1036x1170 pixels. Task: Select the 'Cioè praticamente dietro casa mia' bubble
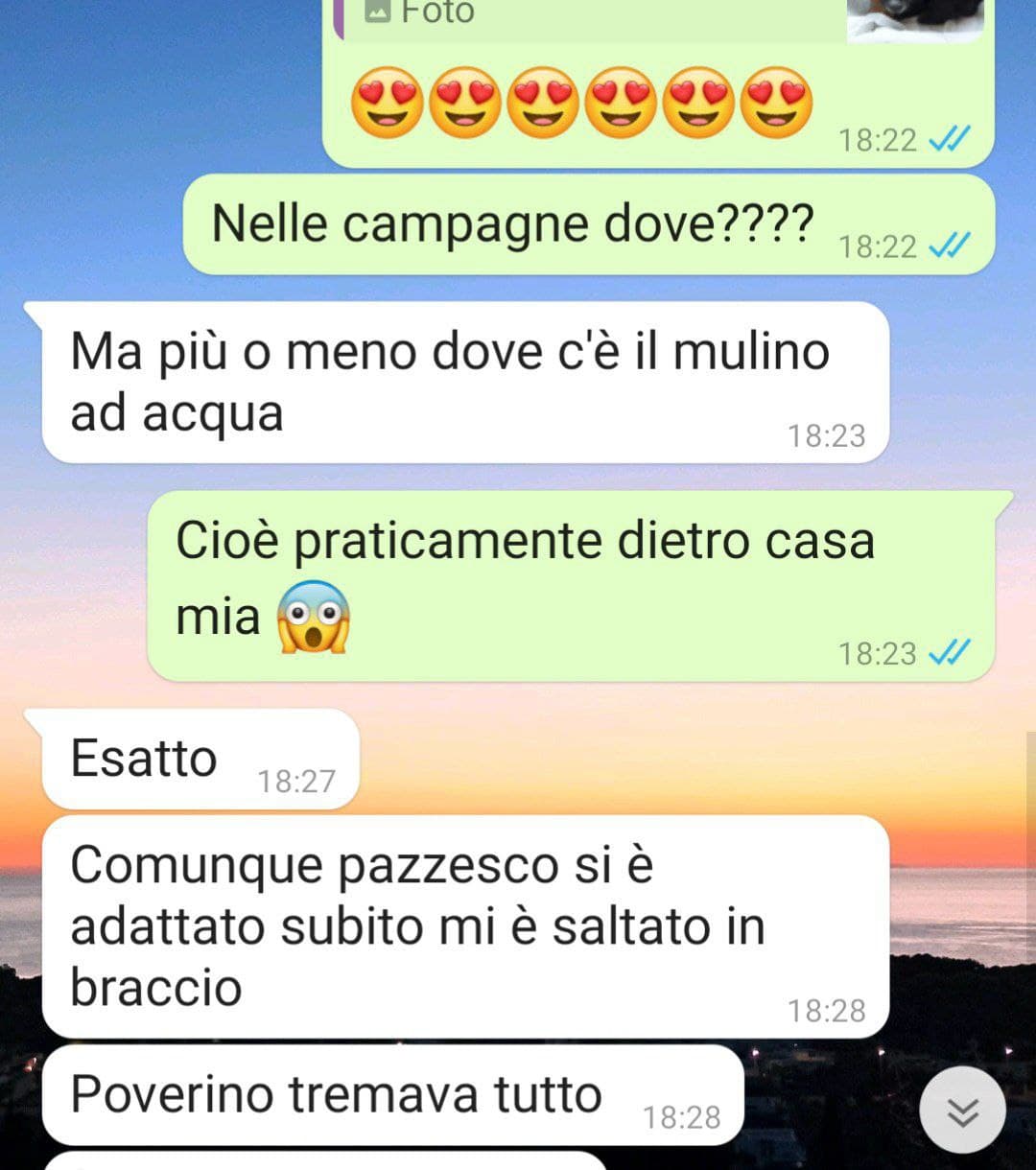pyautogui.click(x=571, y=586)
